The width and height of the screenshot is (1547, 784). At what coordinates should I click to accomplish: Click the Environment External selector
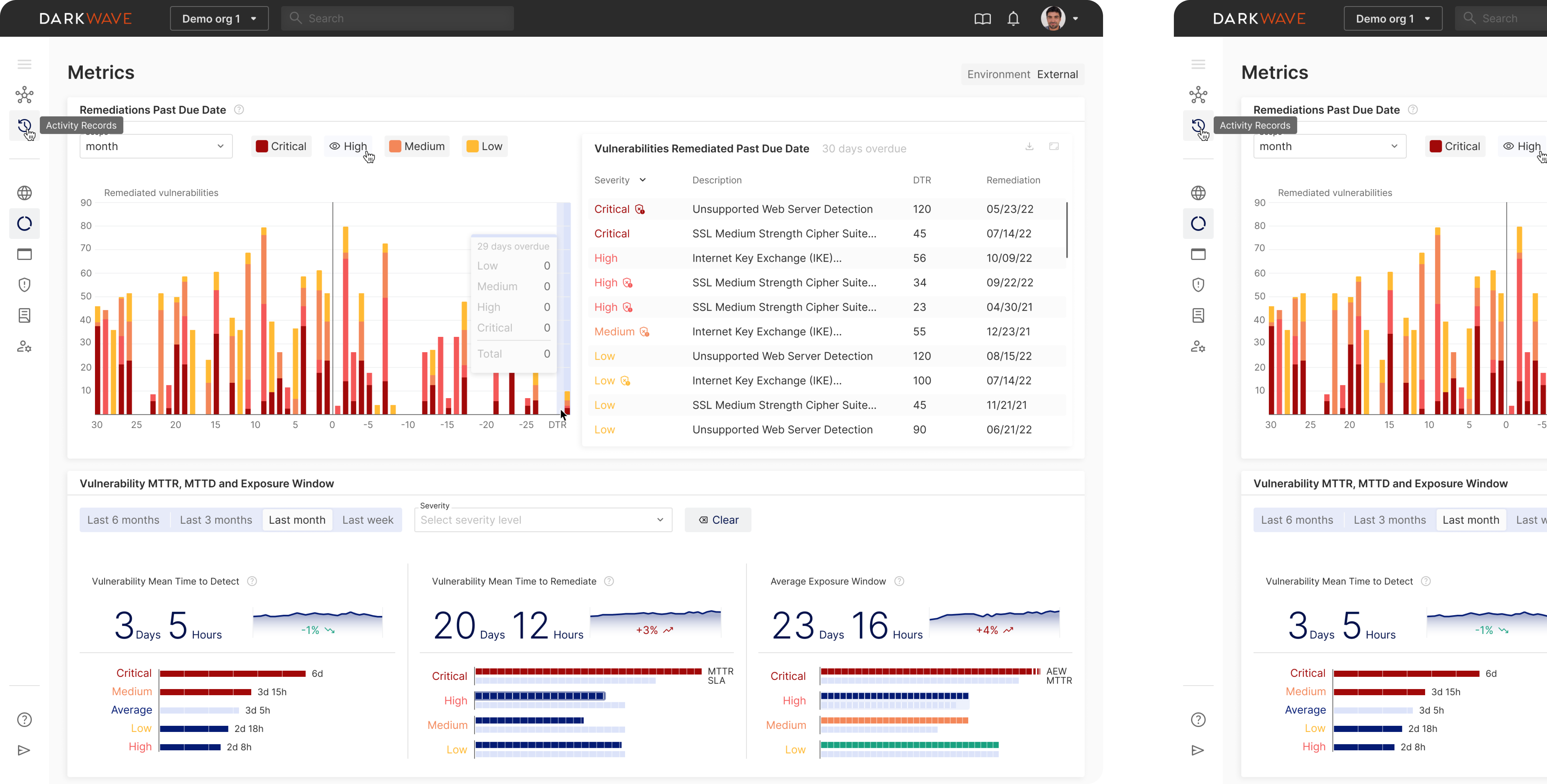(1022, 75)
